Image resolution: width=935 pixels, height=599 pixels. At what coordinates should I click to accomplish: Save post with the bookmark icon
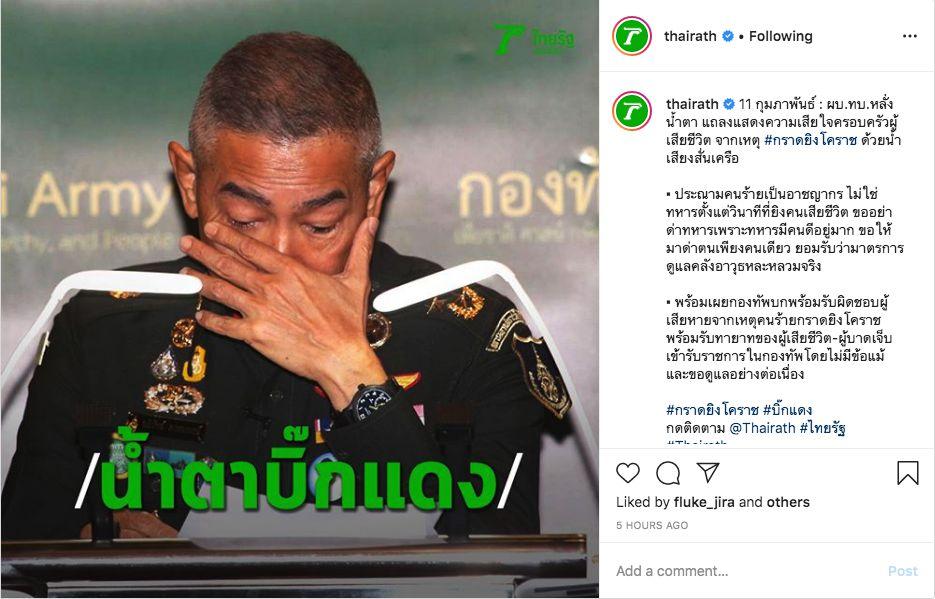point(908,473)
